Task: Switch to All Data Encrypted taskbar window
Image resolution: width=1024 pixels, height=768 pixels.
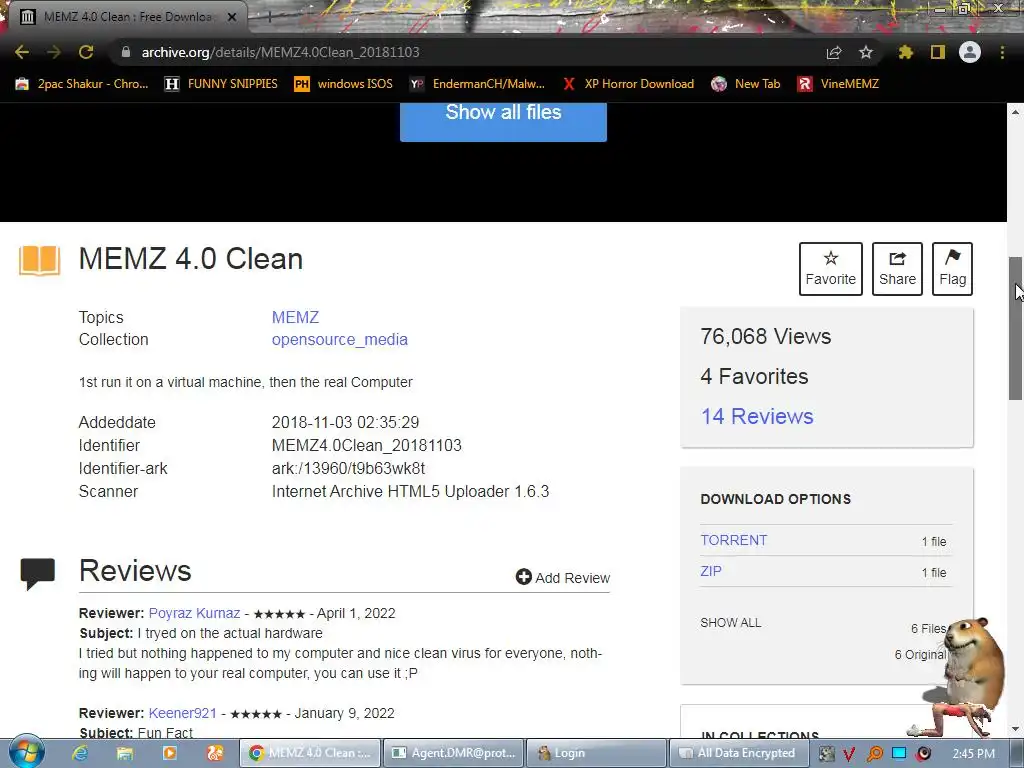Action: (737, 753)
